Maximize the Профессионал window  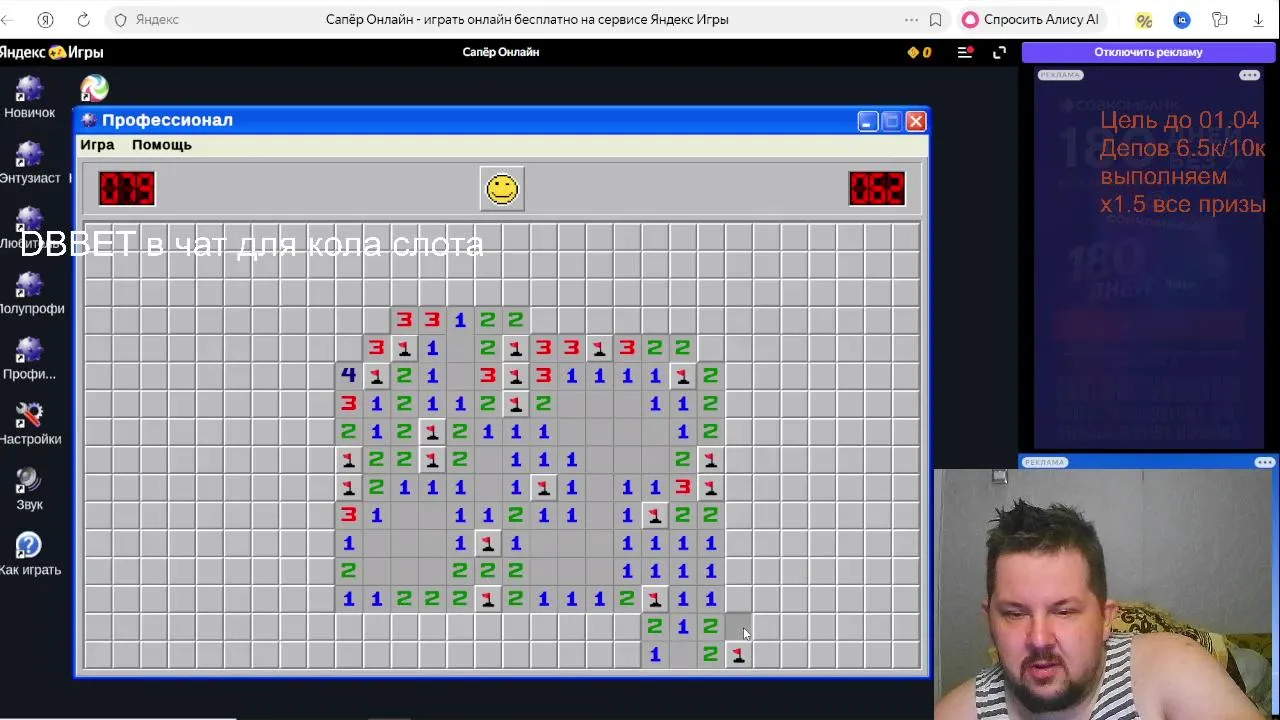pos(891,121)
